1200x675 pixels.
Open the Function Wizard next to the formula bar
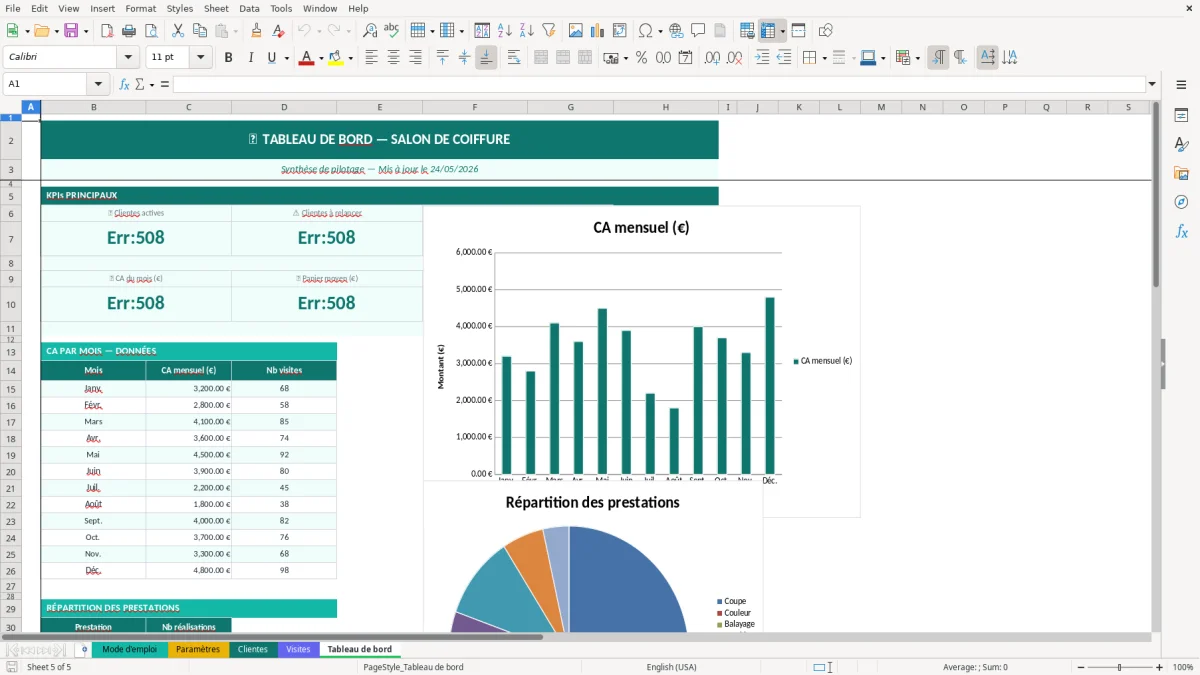tap(125, 84)
